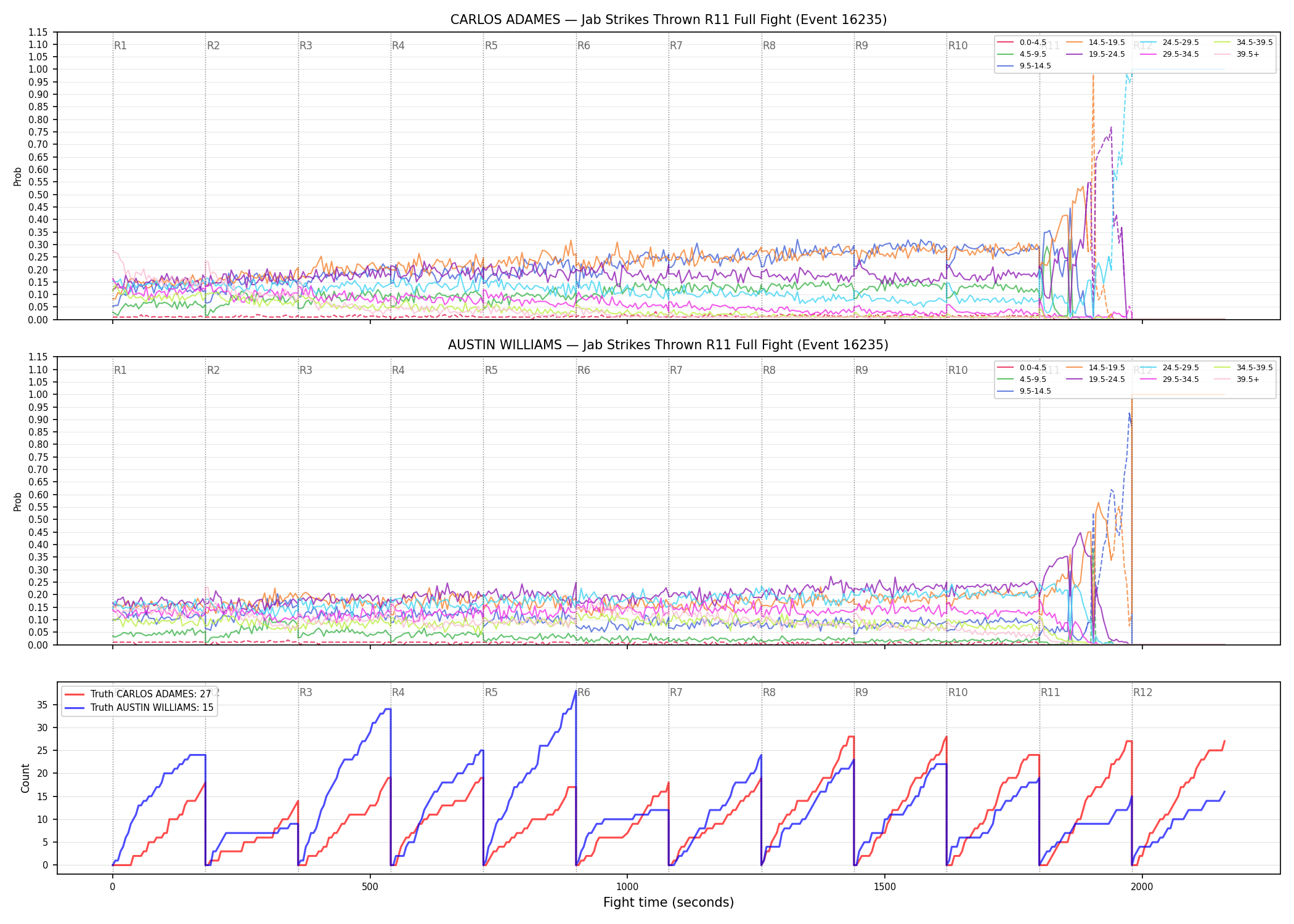Click the 'Fight time (seconds)' axis label

[x=669, y=902]
